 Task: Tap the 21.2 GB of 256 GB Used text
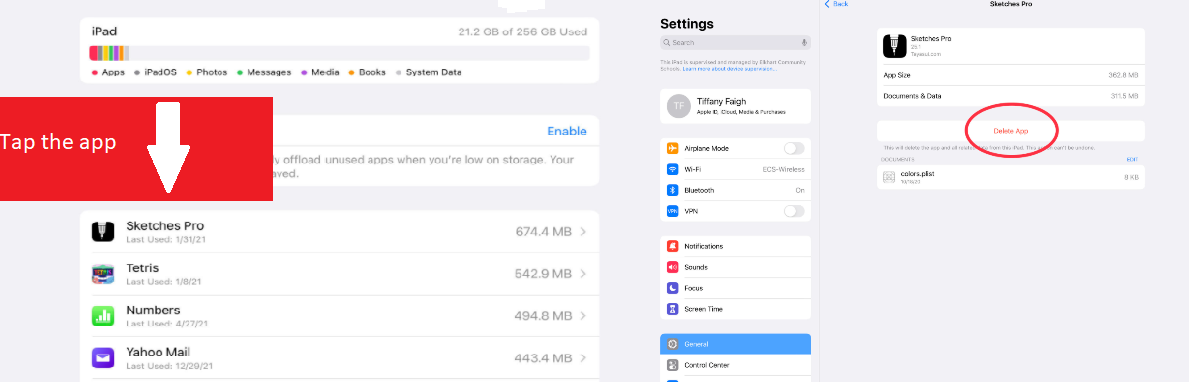(522, 32)
